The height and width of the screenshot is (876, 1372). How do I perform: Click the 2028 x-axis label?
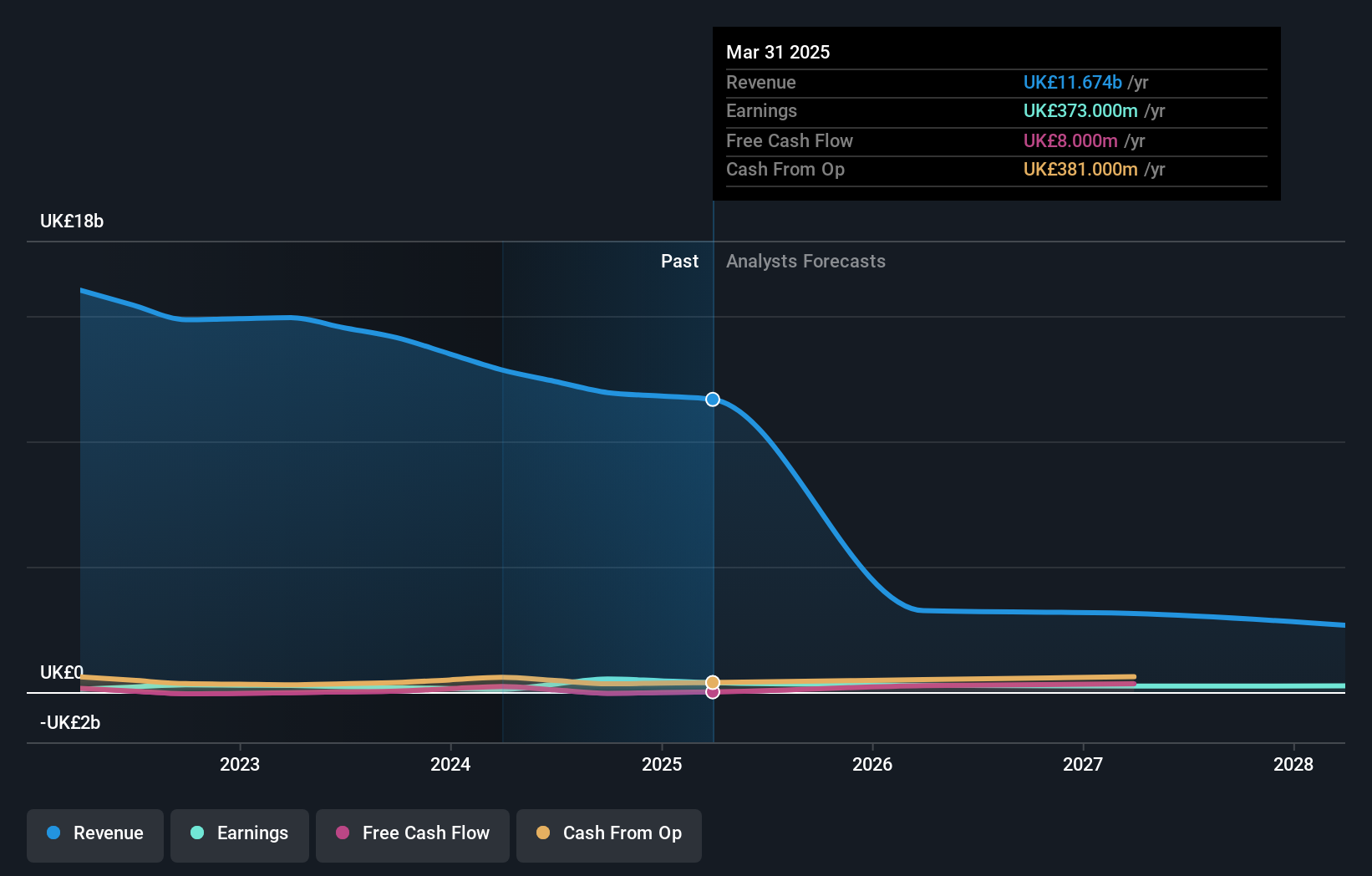[1293, 764]
